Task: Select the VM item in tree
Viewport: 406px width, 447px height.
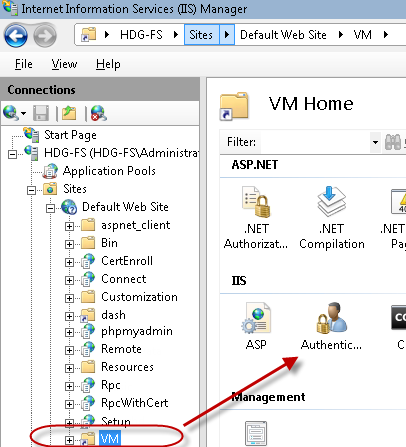Action: (110, 439)
